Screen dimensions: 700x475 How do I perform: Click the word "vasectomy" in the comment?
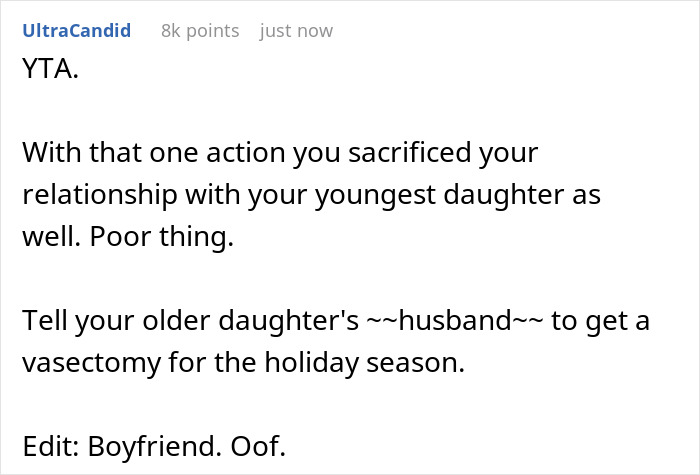[x=92, y=362]
